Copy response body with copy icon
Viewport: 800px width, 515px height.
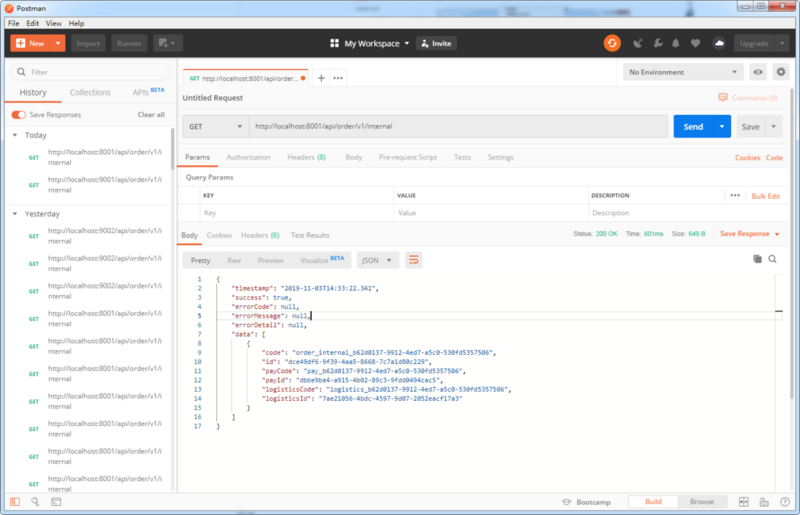pyautogui.click(x=757, y=259)
